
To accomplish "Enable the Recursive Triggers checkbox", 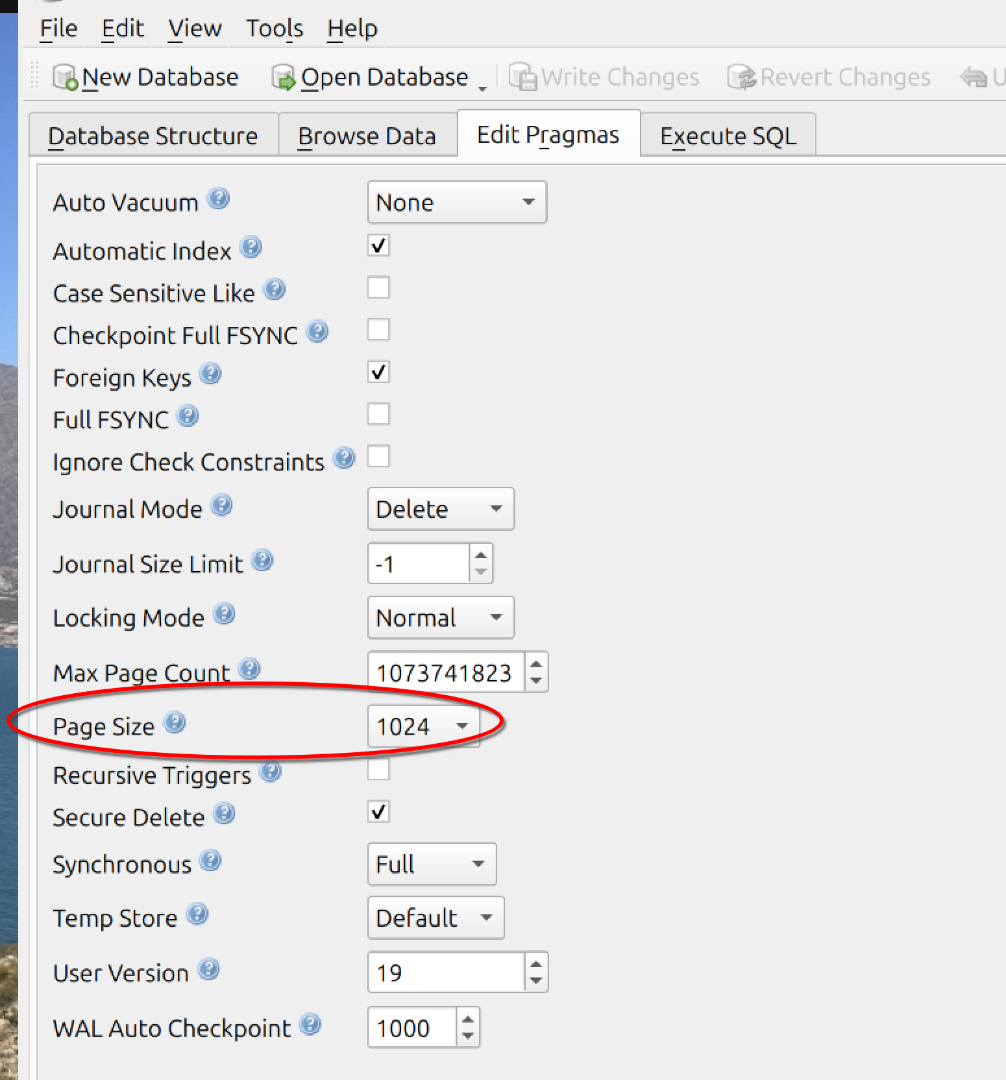I will point(378,770).
